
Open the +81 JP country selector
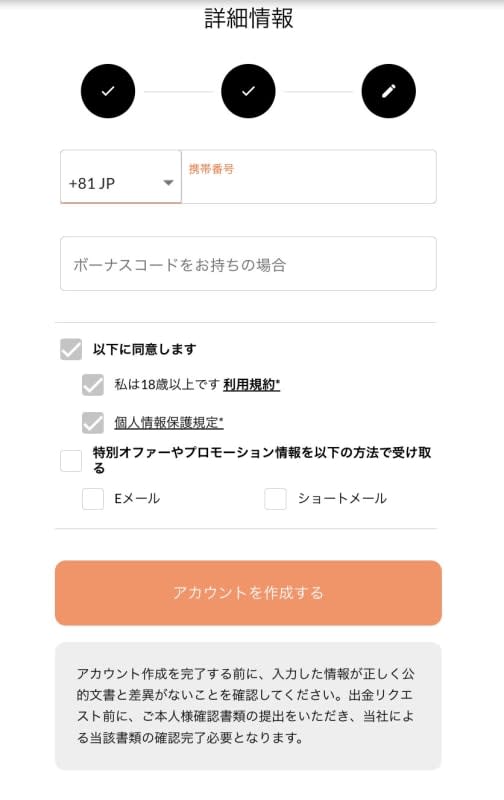(121, 177)
